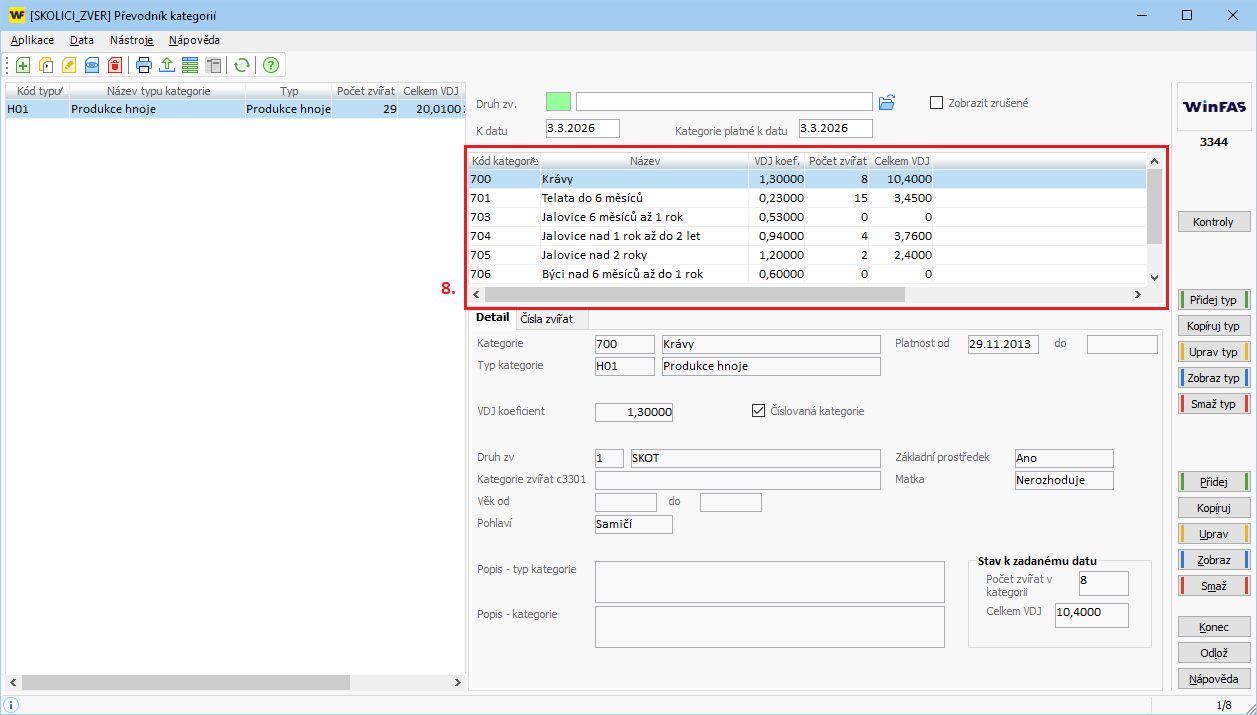Select the Telata do 6 měsíců row
Viewport: 1257px width, 715px height.
click(592, 198)
